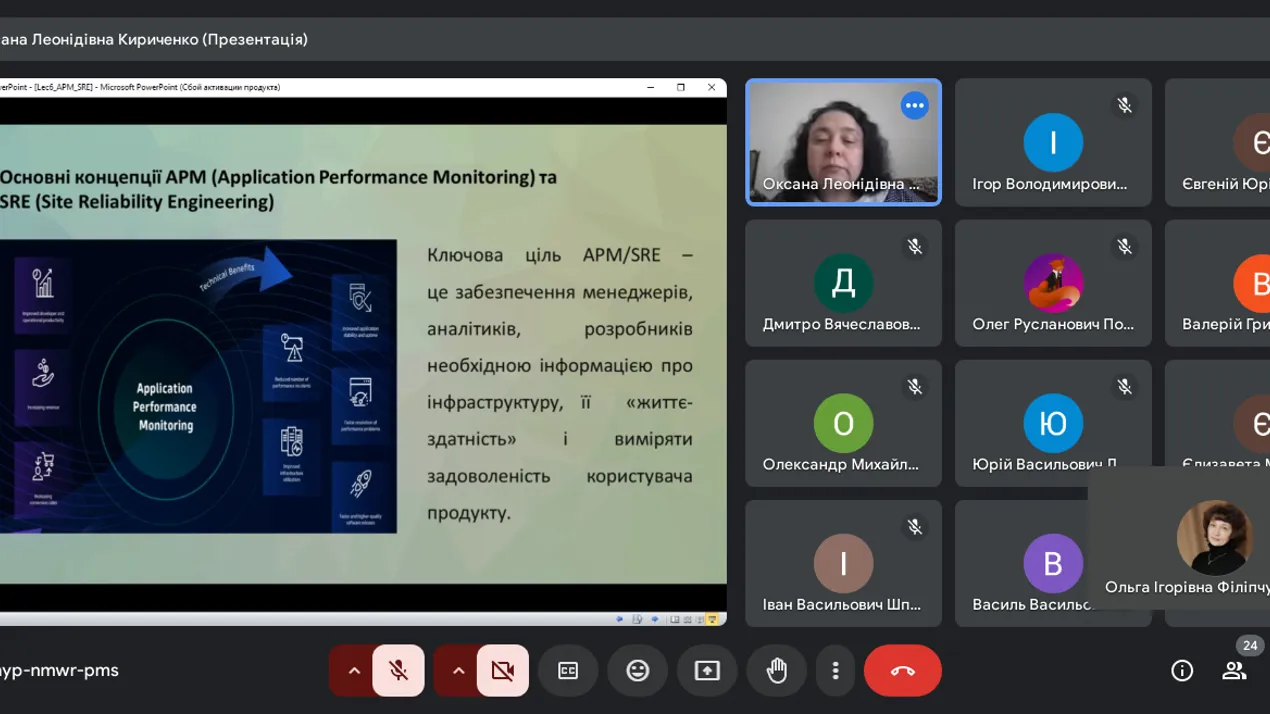Click Юрій Васильович avatar tile
Image resolution: width=1270 pixels, height=714 pixels.
pyautogui.click(x=1053, y=423)
